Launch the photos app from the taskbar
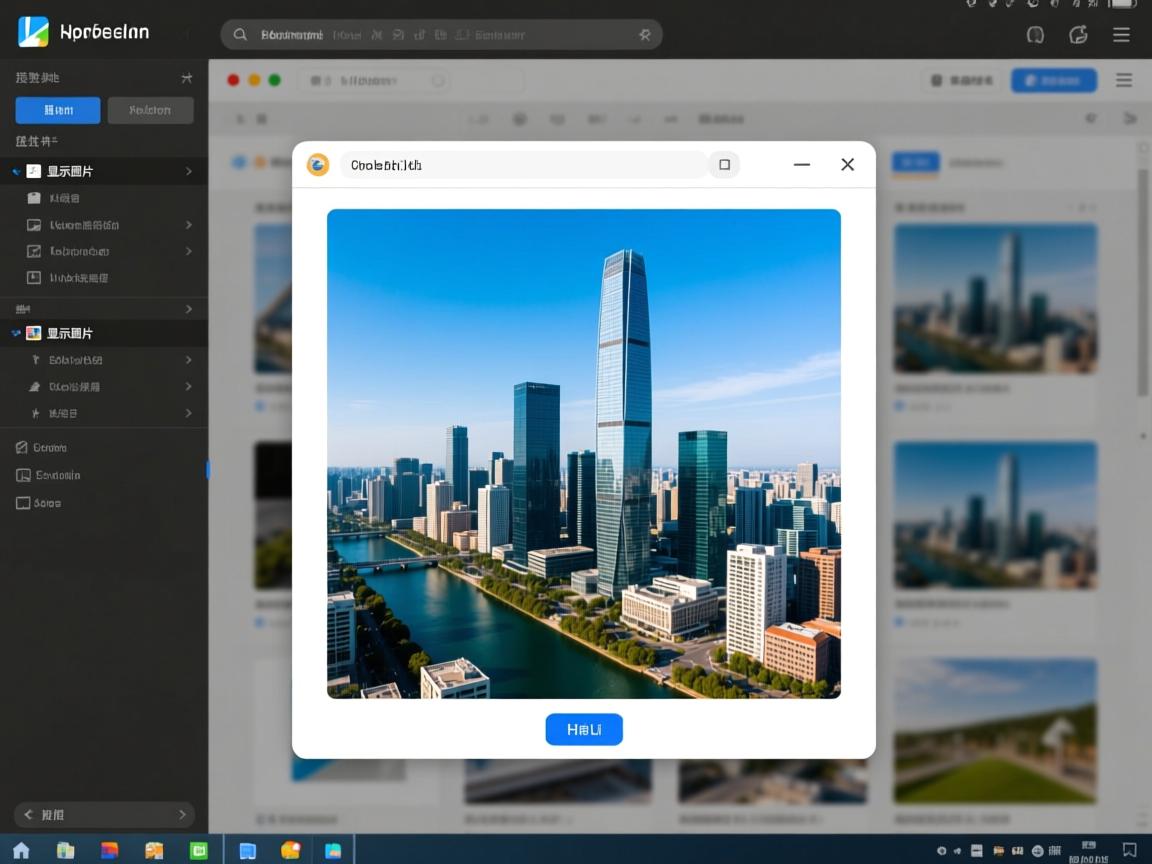 click(x=334, y=849)
